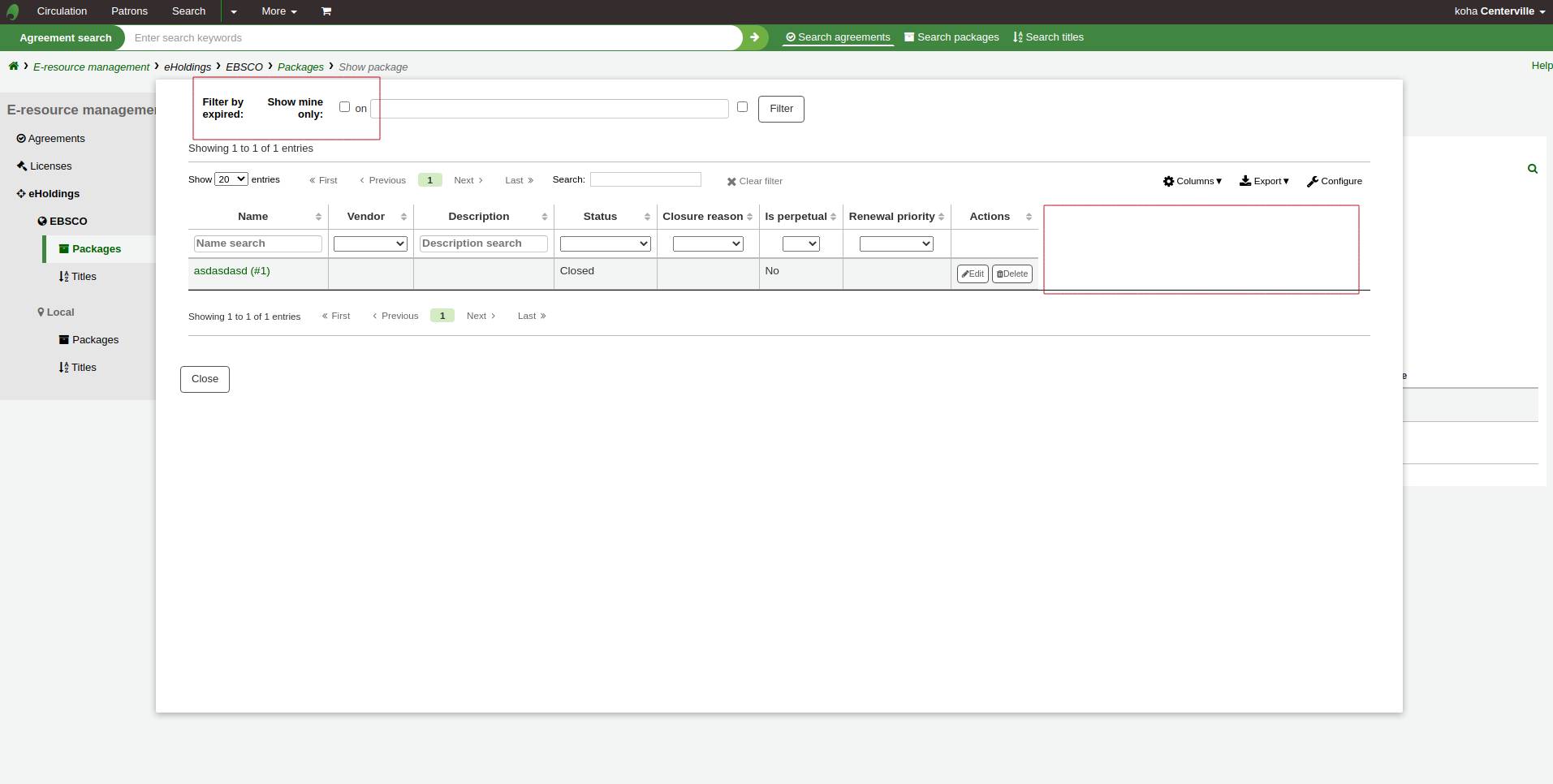Open the asdasdasd (#1) agreement link
This screenshot has height=784, width=1553.
[231, 271]
